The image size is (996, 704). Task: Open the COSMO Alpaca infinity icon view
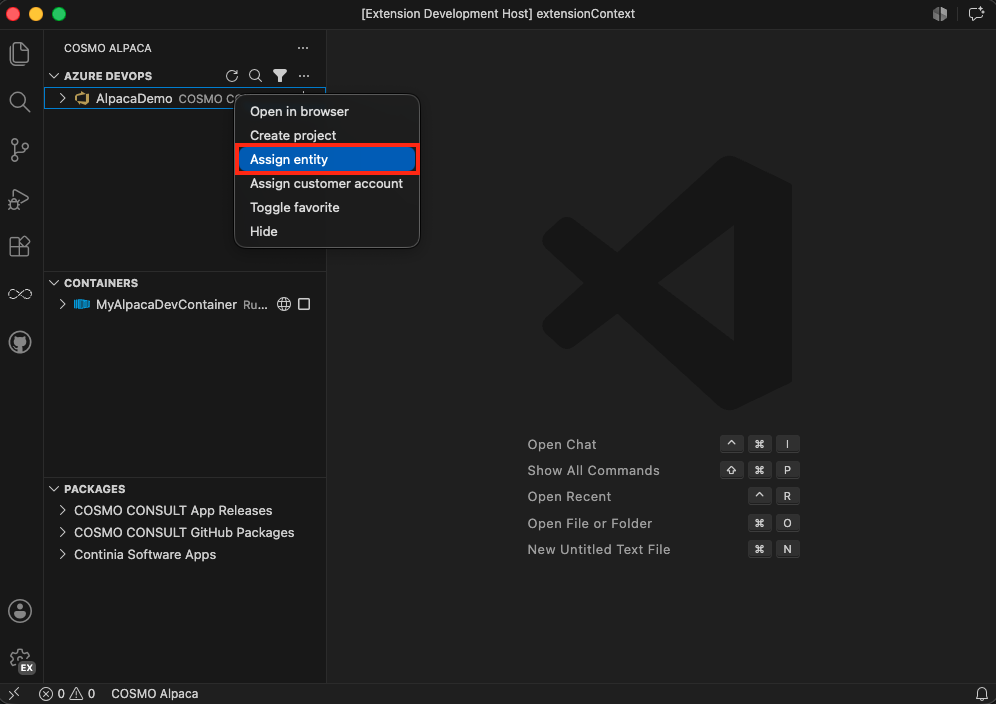20,294
